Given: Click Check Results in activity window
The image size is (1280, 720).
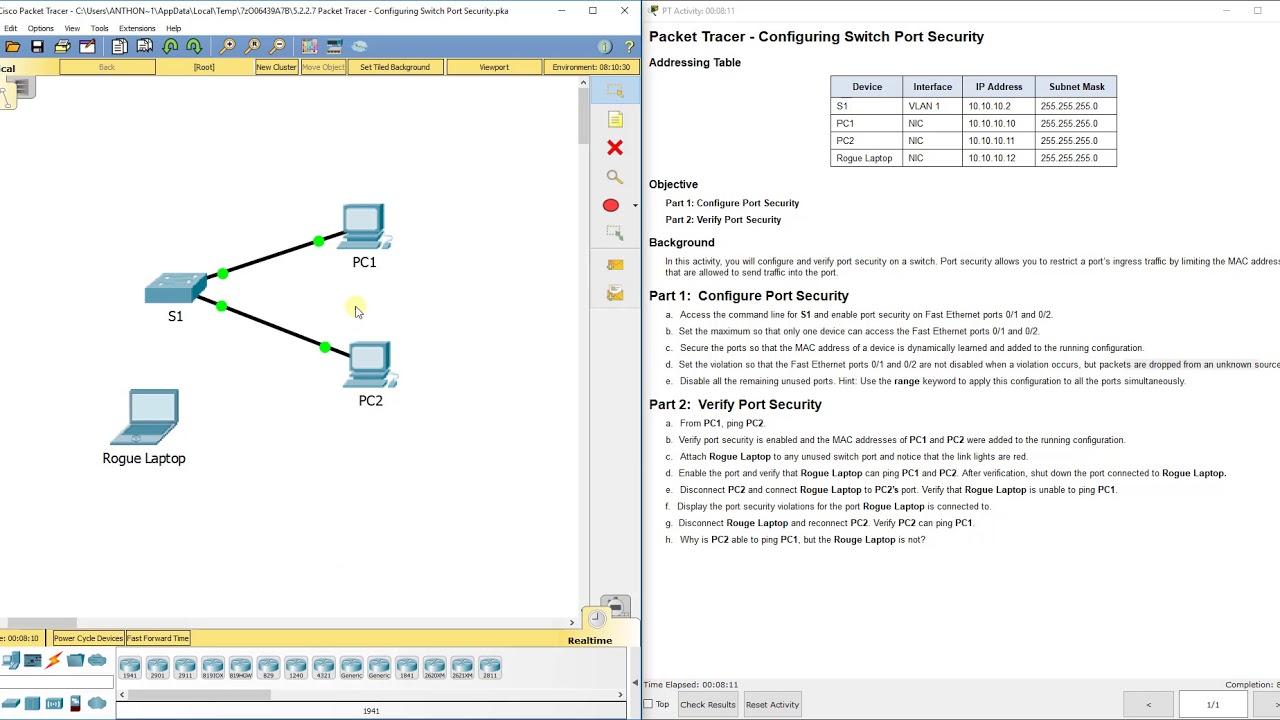Looking at the screenshot, I should coord(708,705).
